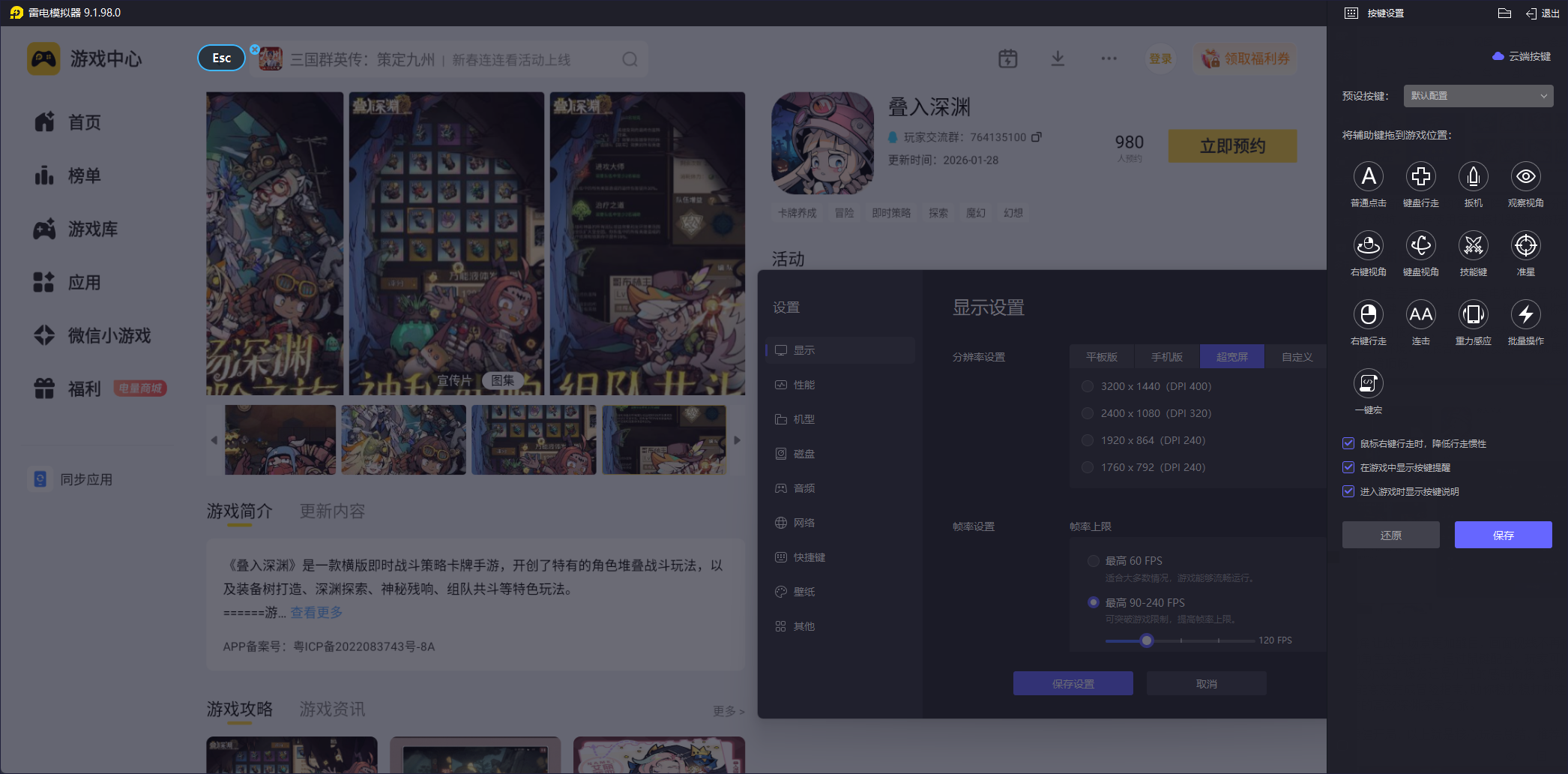Open 机型 settings category
Viewport: 1568px width, 774px height.
(840, 419)
